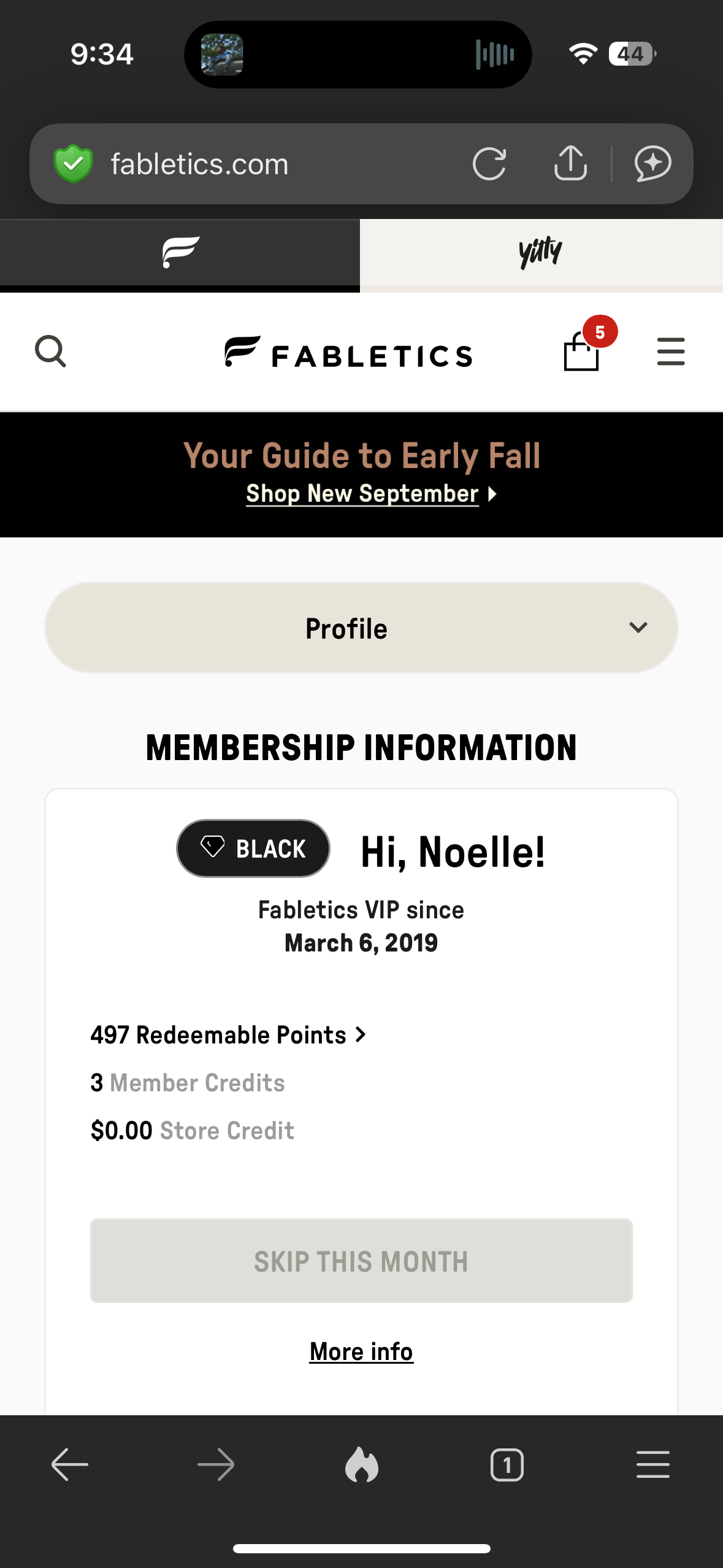This screenshot has width=723, height=1568.
Task: Switch to the Yitty brand tab
Action: [541, 252]
